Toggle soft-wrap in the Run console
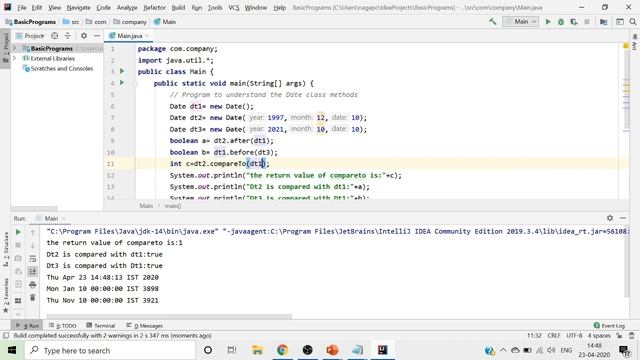 point(33,258)
